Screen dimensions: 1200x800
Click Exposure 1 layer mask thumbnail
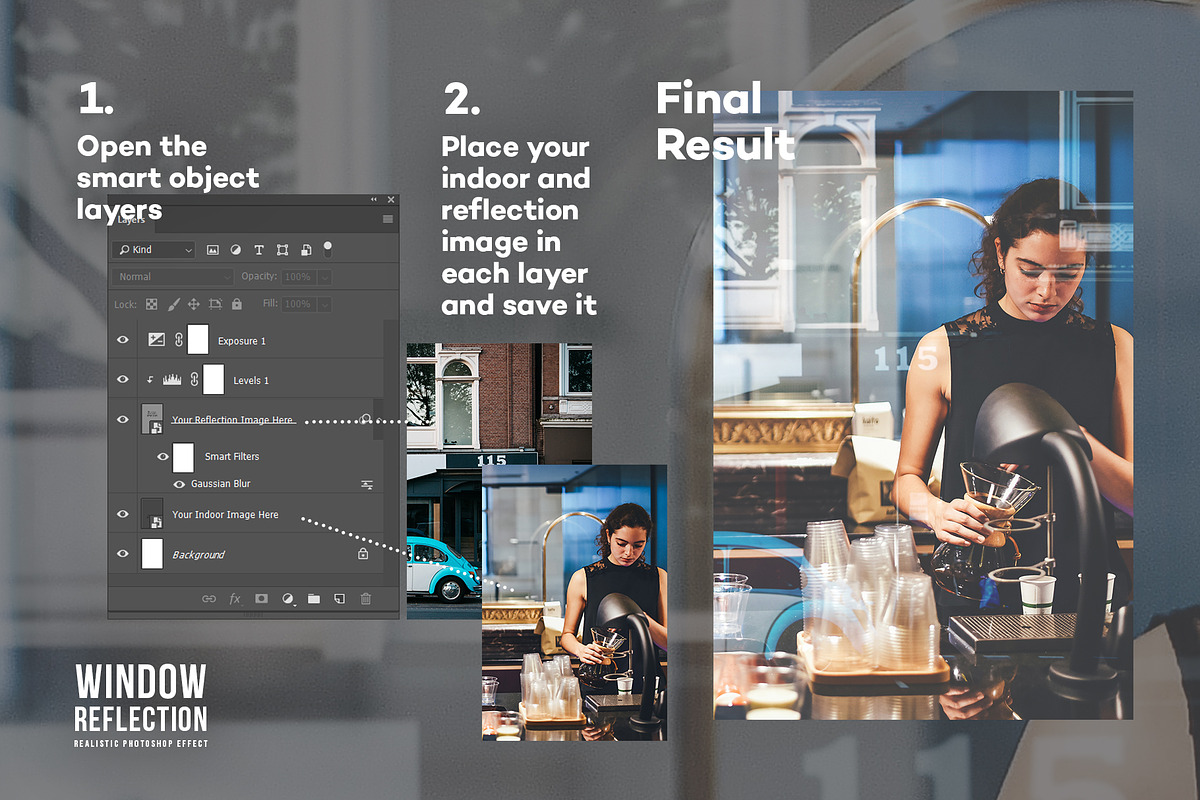click(x=198, y=340)
